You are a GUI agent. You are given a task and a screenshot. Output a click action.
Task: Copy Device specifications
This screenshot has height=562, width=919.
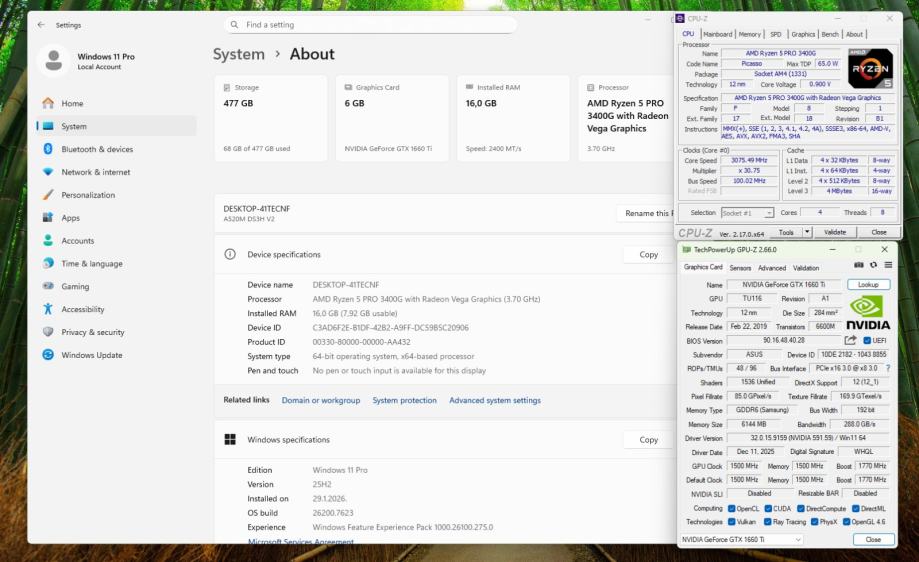648,254
